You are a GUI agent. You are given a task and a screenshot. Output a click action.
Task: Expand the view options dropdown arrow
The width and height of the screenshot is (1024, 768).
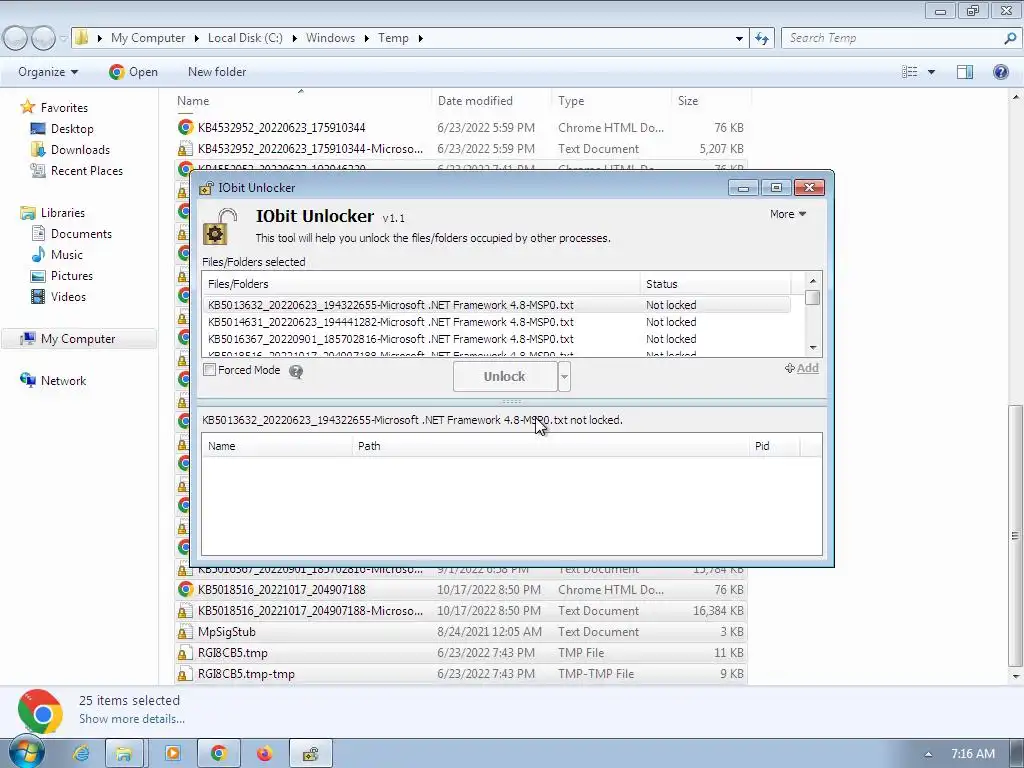click(931, 72)
